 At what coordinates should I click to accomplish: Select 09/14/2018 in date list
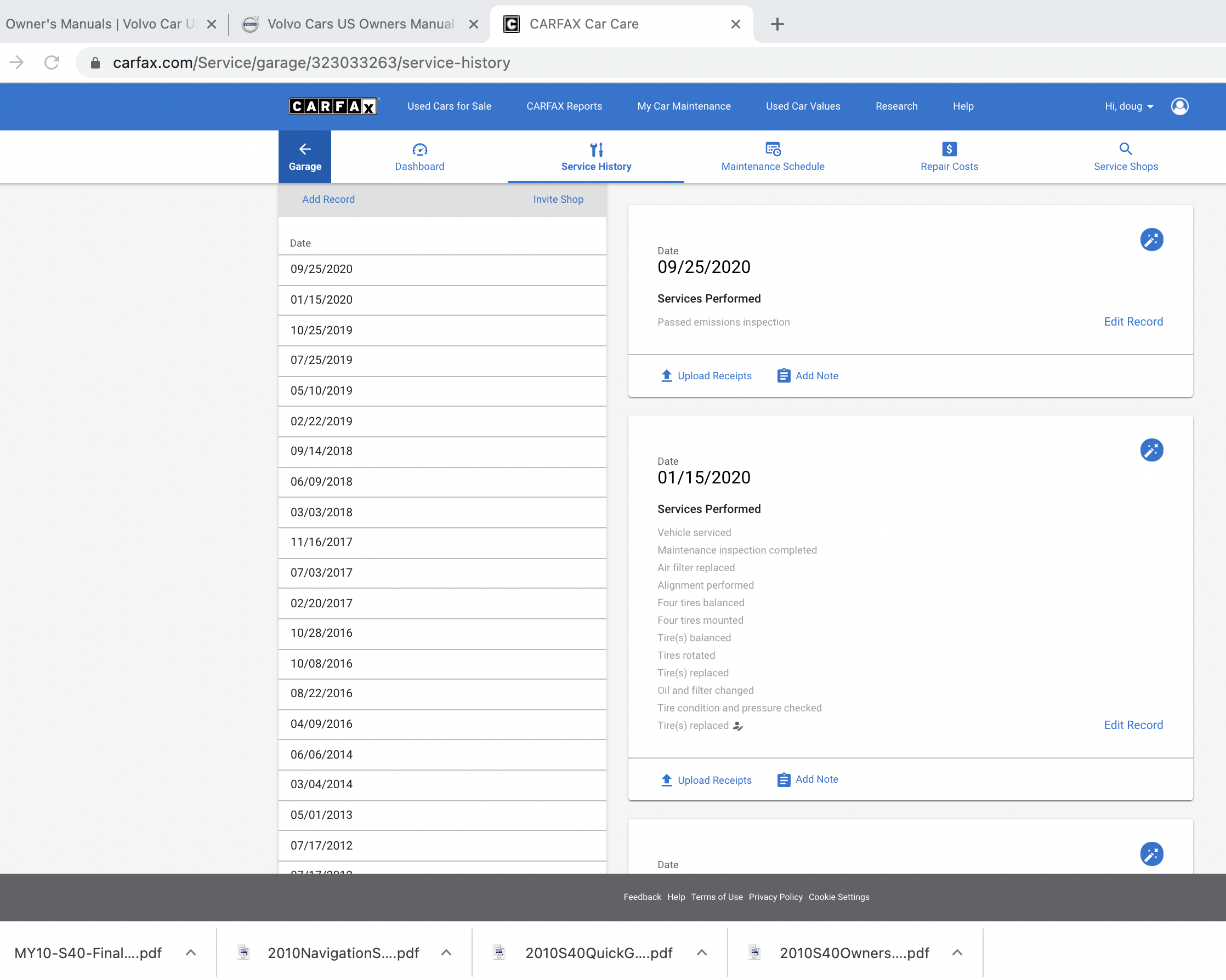click(442, 451)
